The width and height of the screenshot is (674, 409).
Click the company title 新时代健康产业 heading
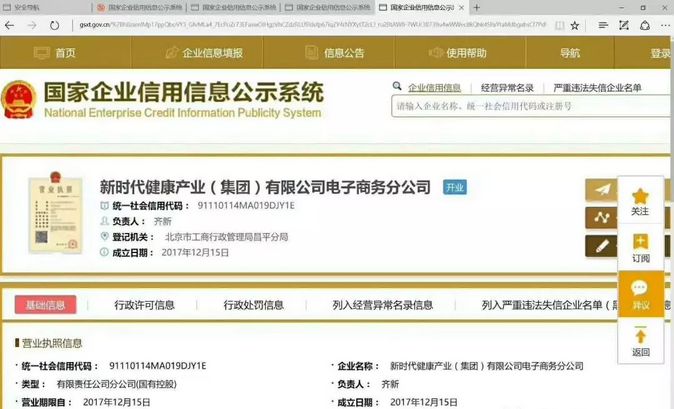coord(265,187)
